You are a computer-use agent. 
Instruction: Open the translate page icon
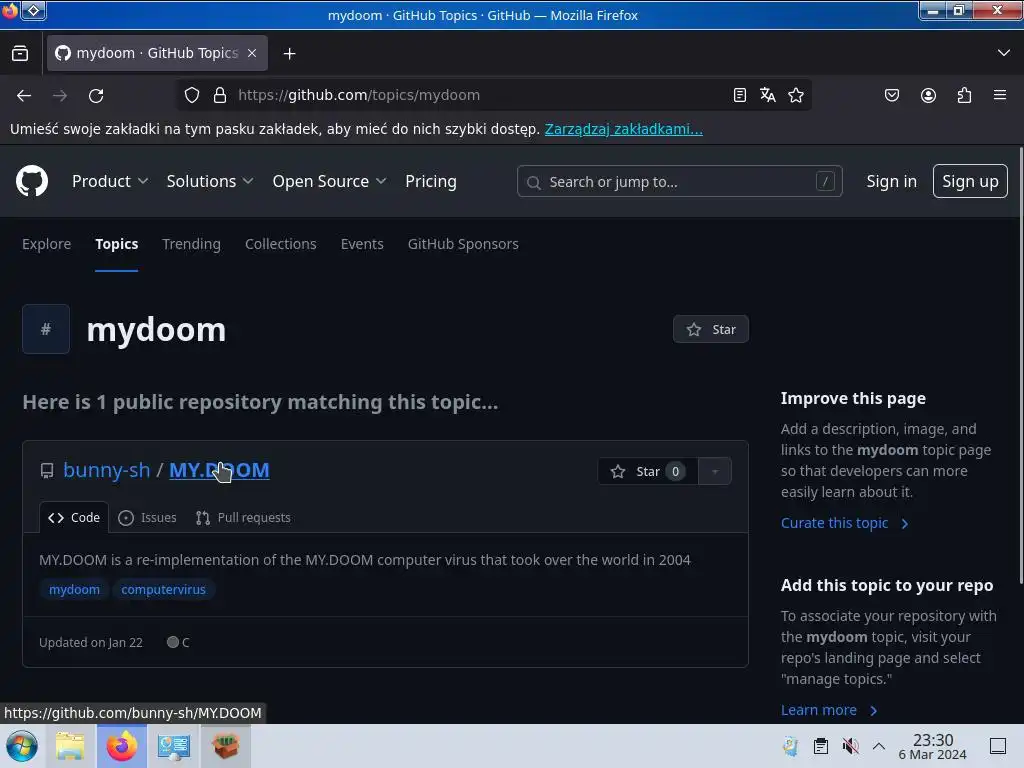pos(767,95)
